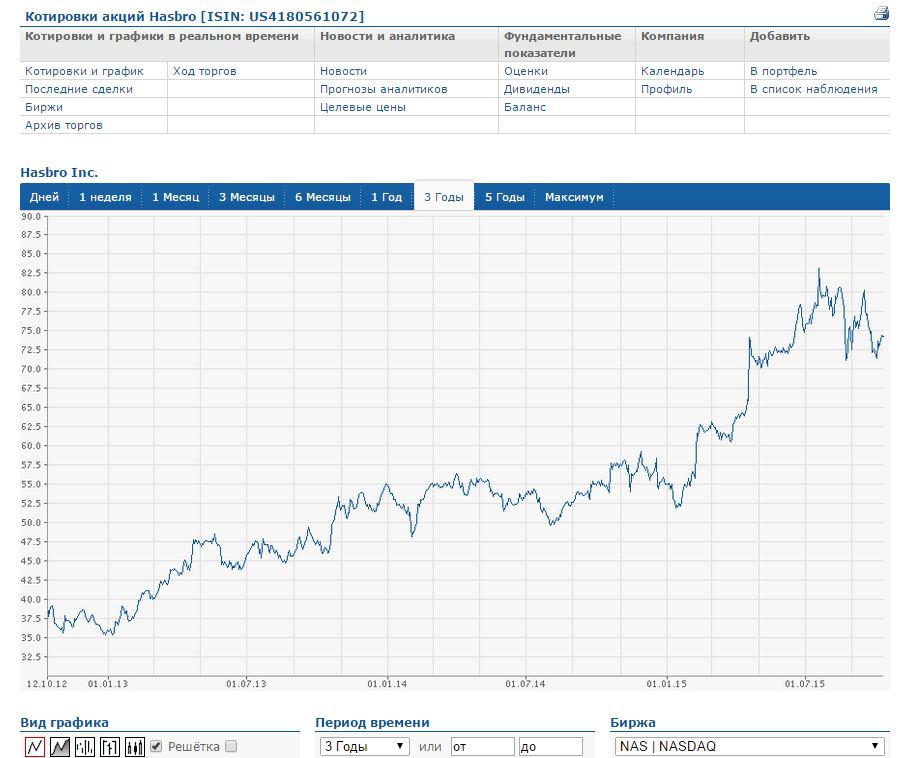Switch to the 1 неделя tab

tap(106, 197)
